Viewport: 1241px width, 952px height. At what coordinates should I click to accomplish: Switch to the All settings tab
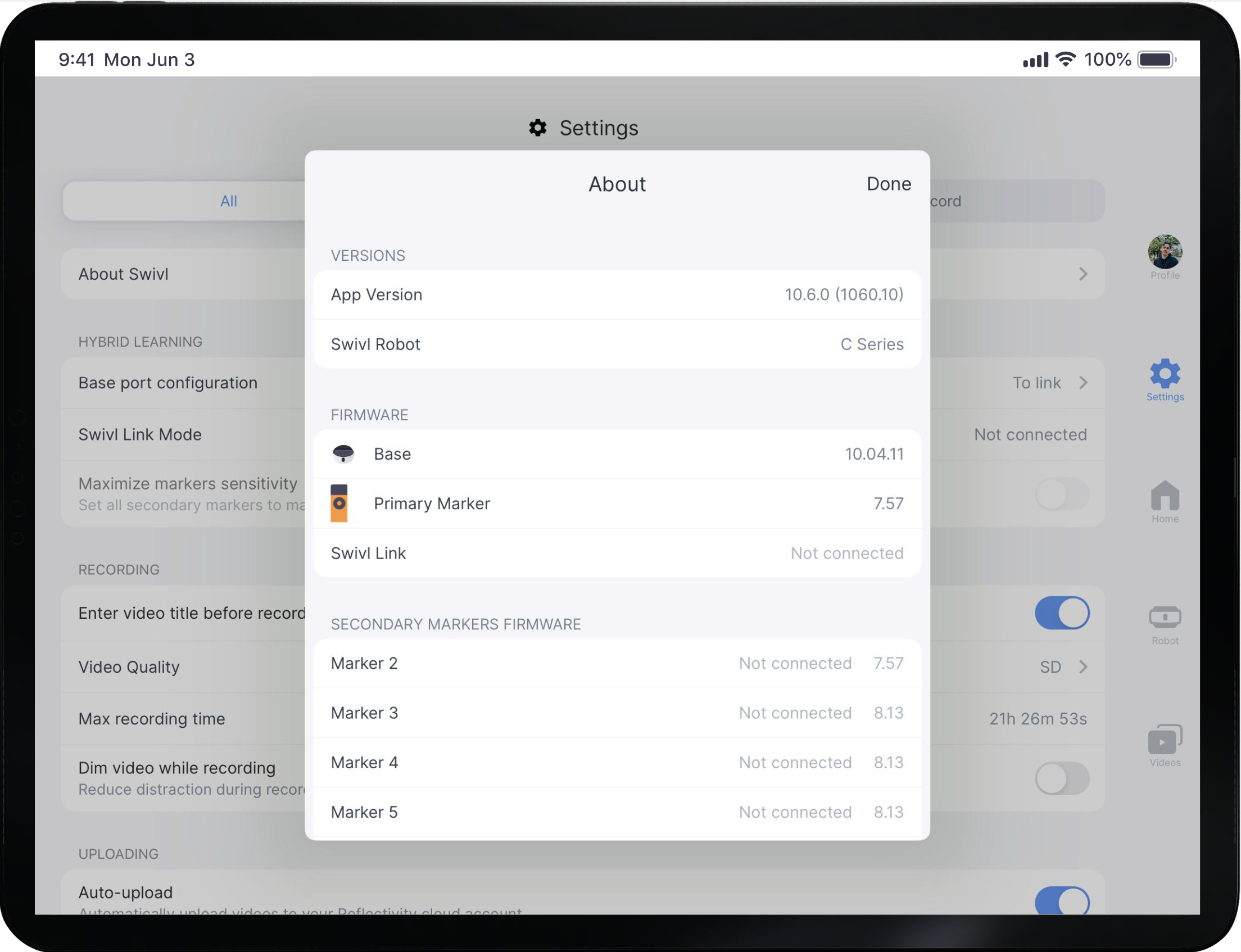click(228, 201)
